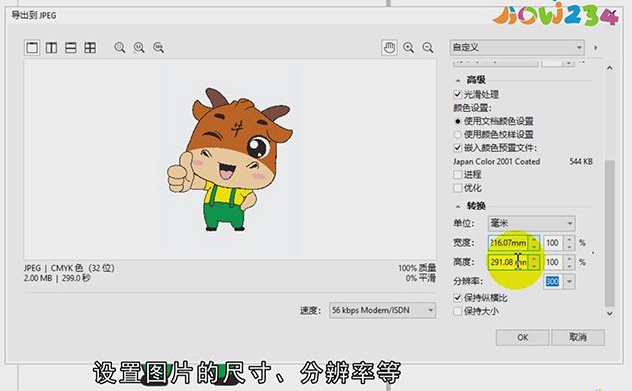This screenshot has height=391, width=632.
Task: Select the full preview single-pane view icon
Action: pos(32,48)
